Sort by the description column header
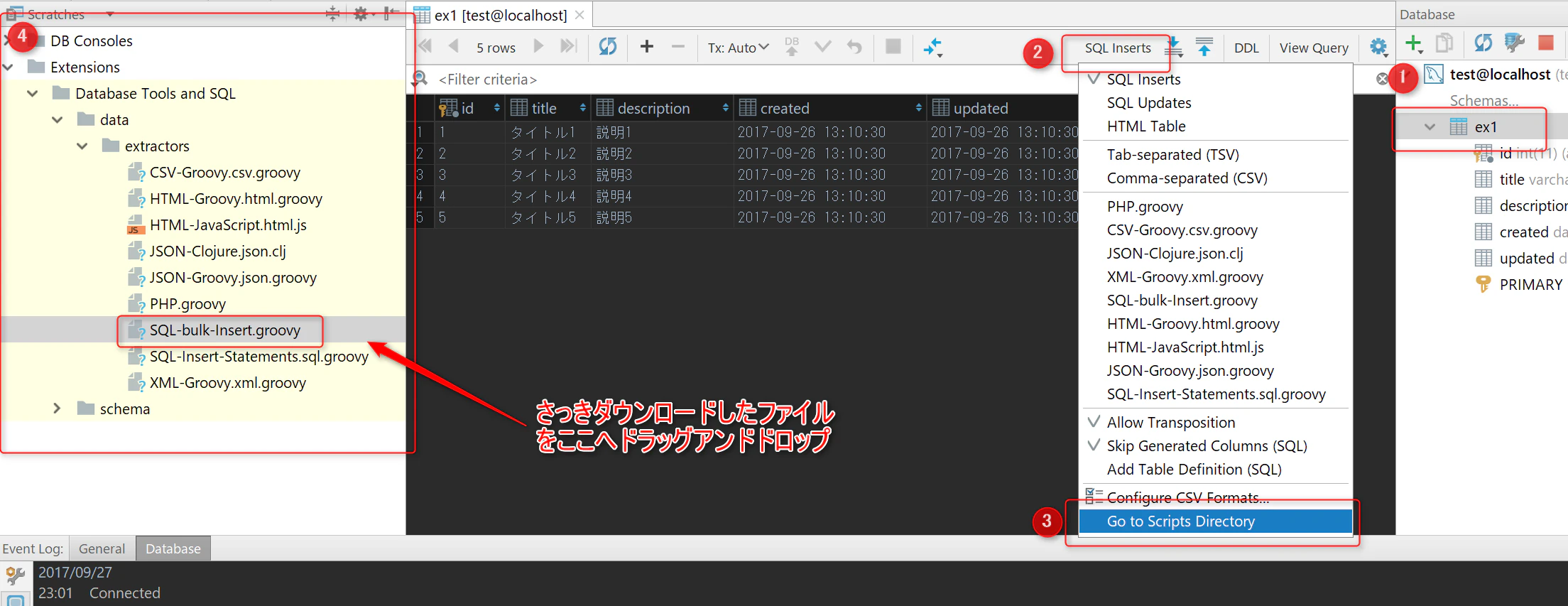1568x606 pixels. (662, 108)
